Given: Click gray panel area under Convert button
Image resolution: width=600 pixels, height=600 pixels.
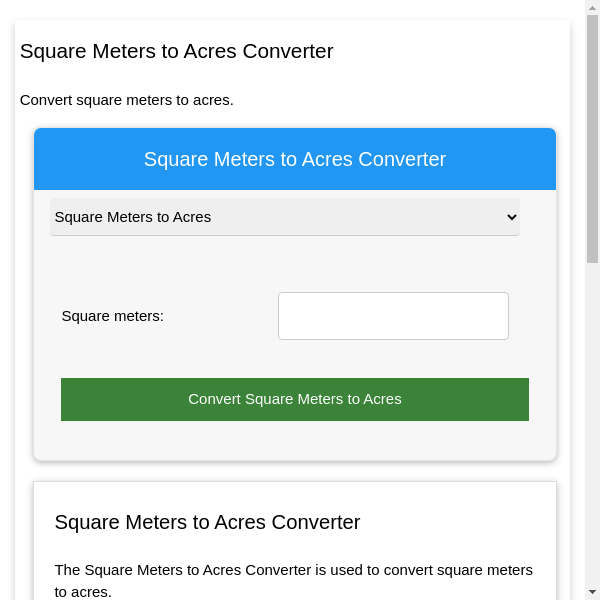Looking at the screenshot, I should 294,440.
